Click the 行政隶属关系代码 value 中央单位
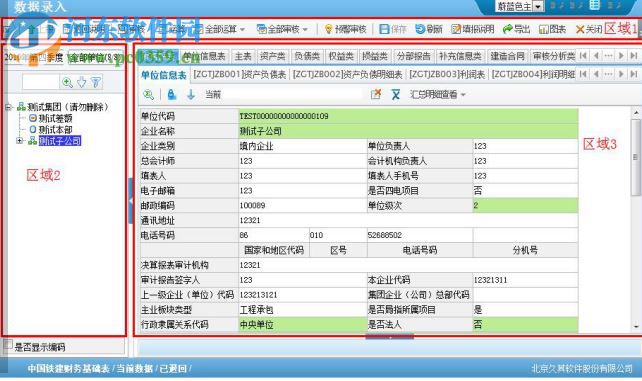Screen dimensions: 642x381 303,325
